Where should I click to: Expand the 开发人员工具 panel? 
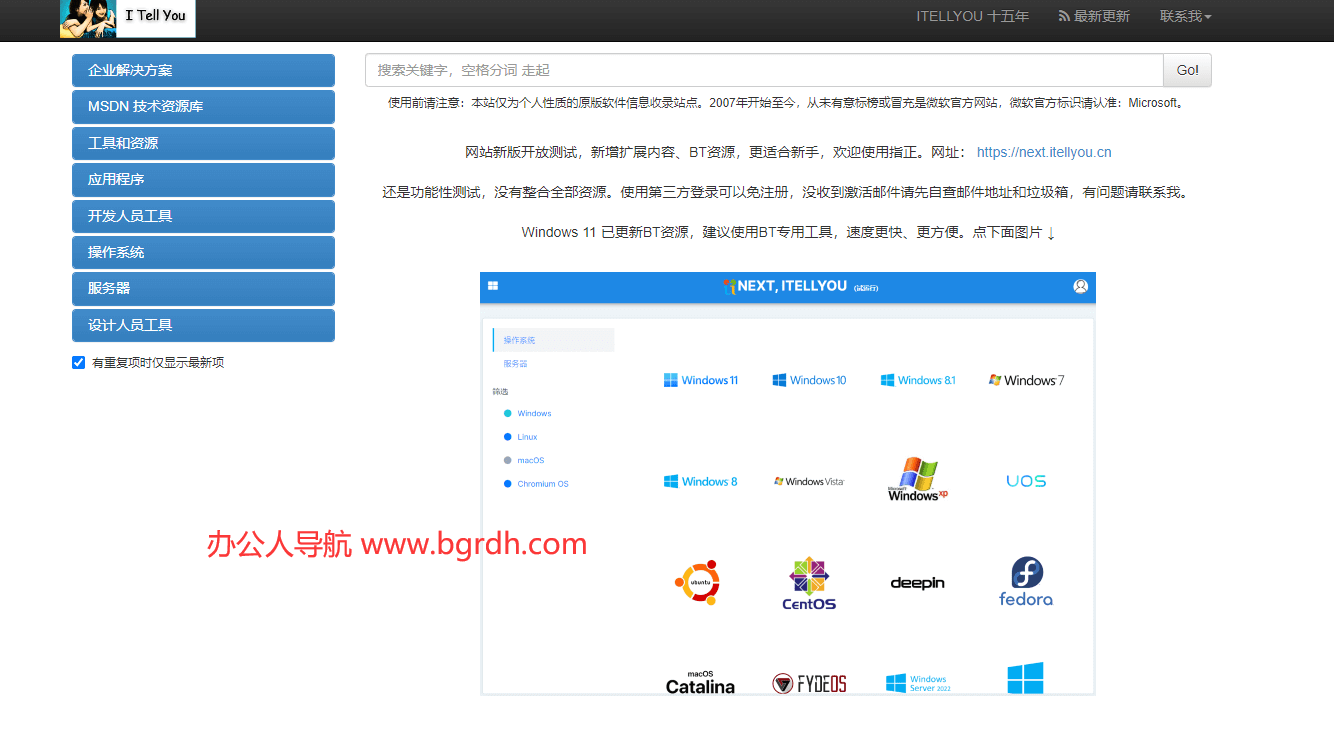tap(203, 216)
